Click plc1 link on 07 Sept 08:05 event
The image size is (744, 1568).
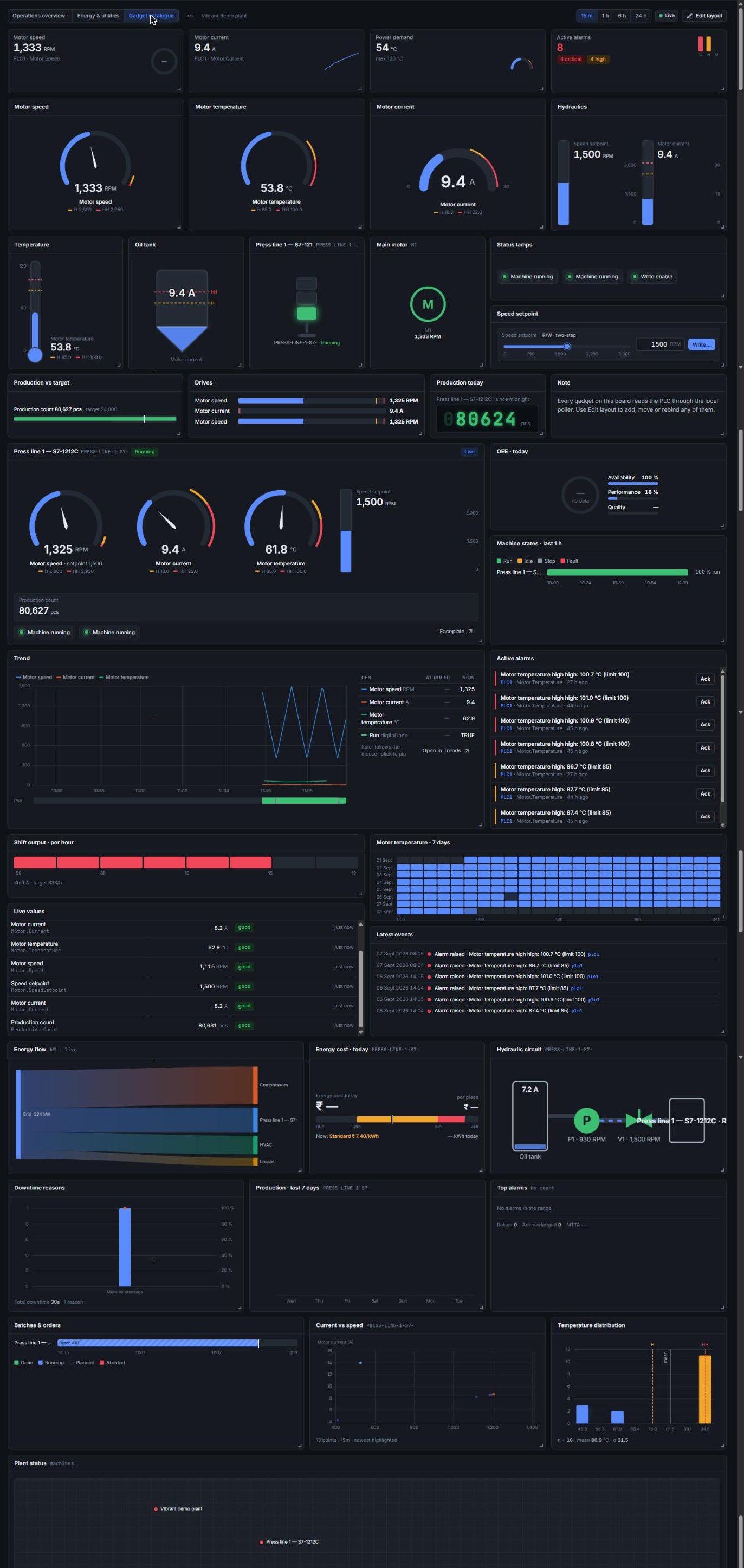pyautogui.click(x=593, y=954)
